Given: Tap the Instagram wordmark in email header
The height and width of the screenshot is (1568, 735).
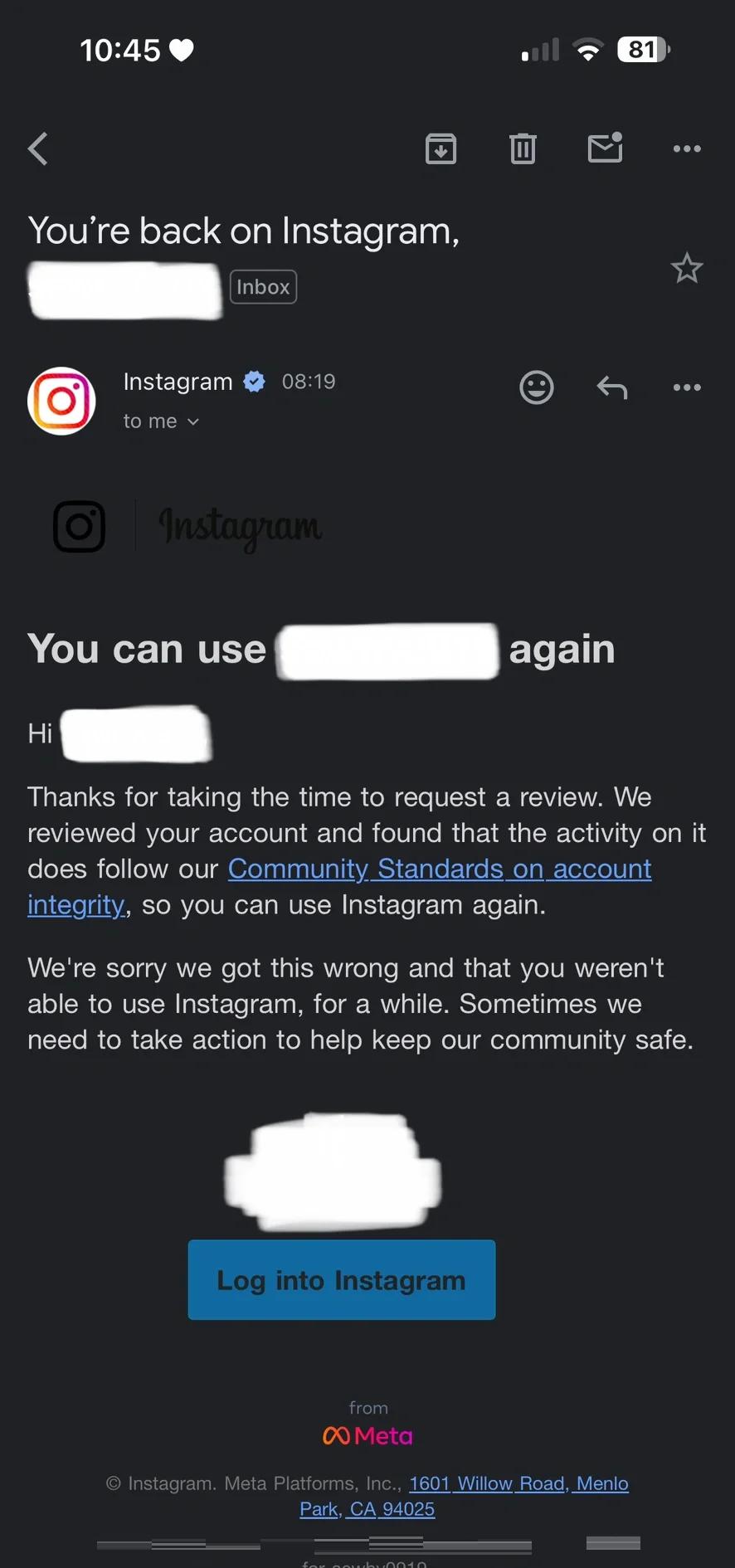Looking at the screenshot, I should tap(241, 526).
